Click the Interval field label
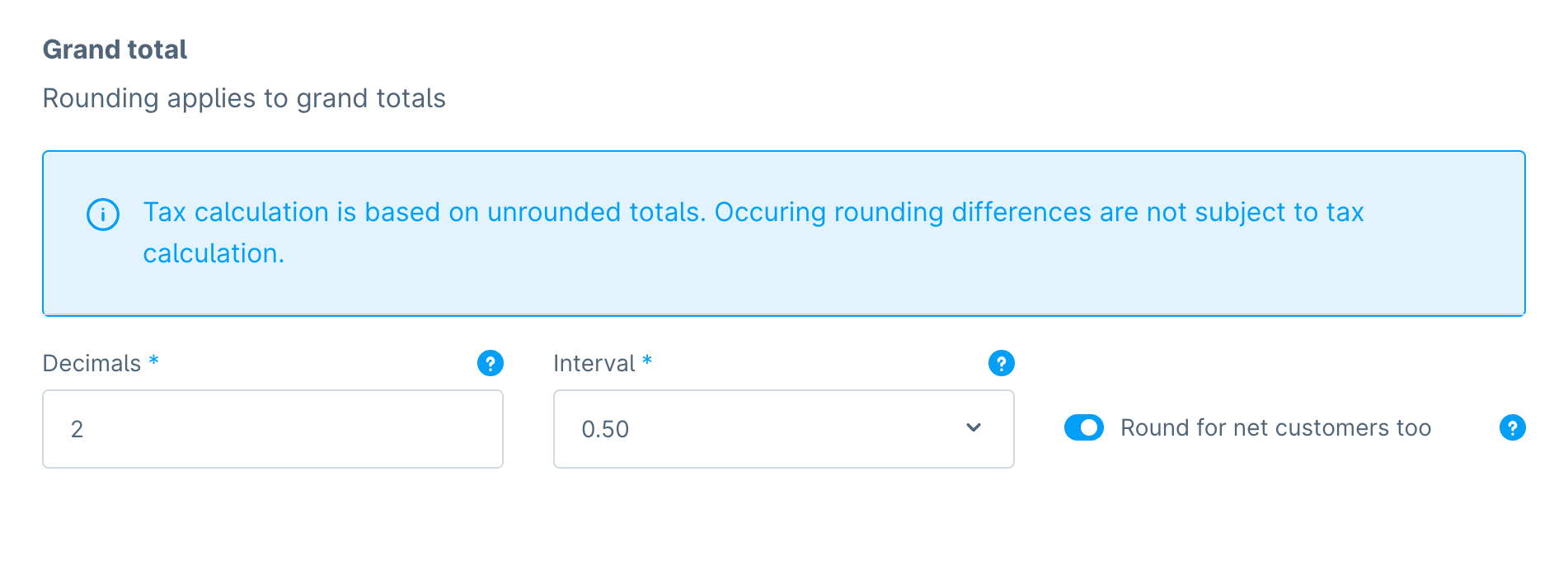The image size is (1568, 566). click(594, 363)
